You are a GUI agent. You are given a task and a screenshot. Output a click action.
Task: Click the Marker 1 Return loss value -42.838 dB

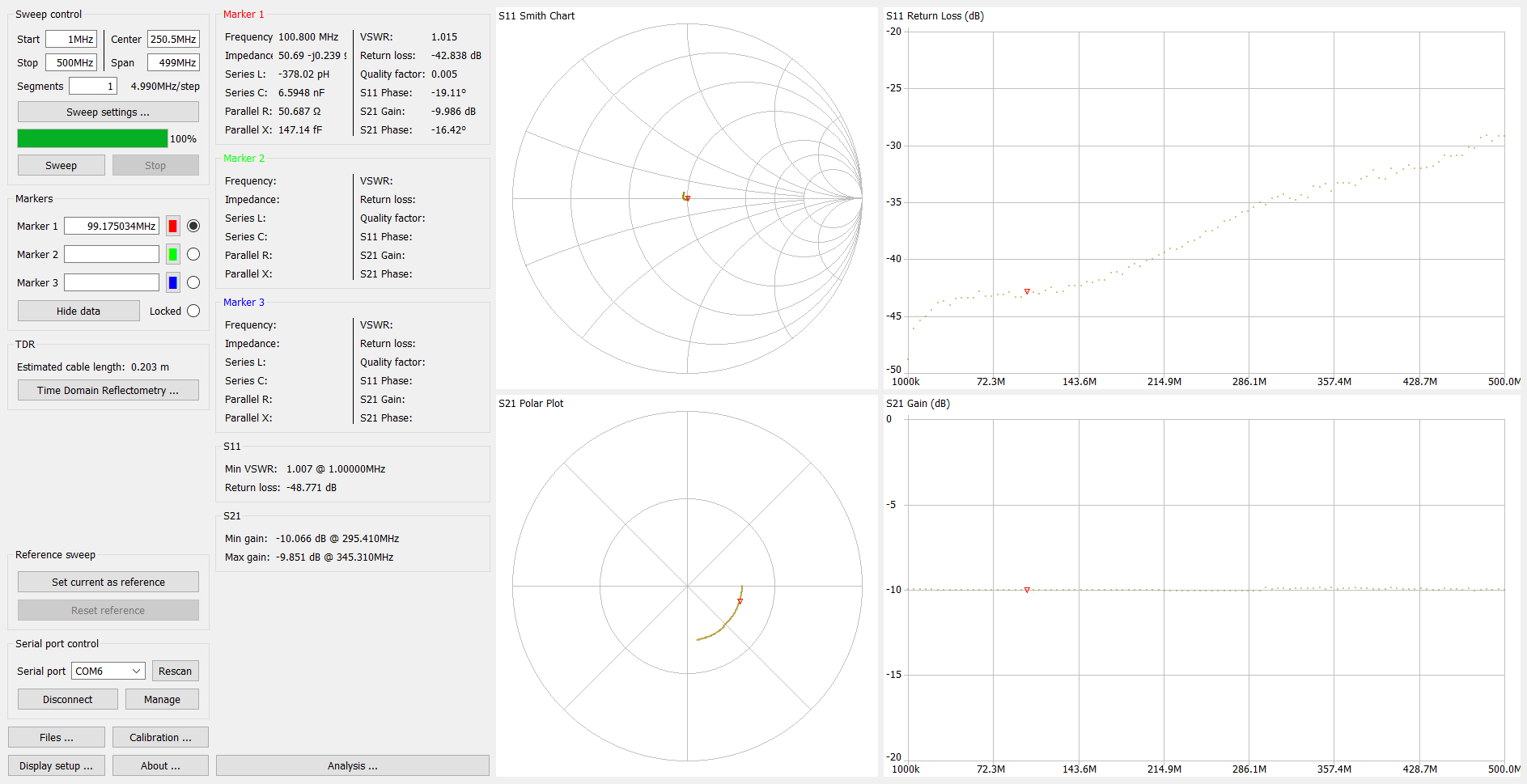click(x=456, y=55)
